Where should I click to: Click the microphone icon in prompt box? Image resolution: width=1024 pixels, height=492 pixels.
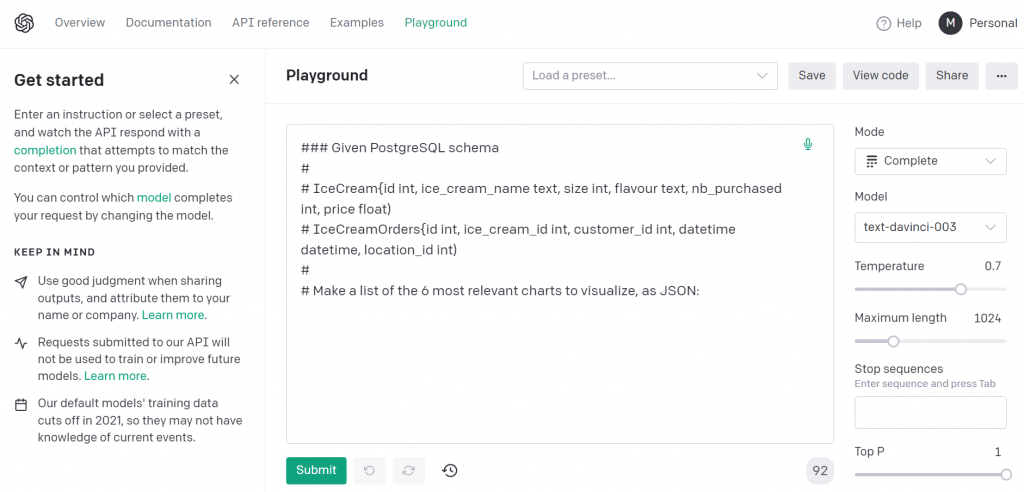[x=808, y=145]
